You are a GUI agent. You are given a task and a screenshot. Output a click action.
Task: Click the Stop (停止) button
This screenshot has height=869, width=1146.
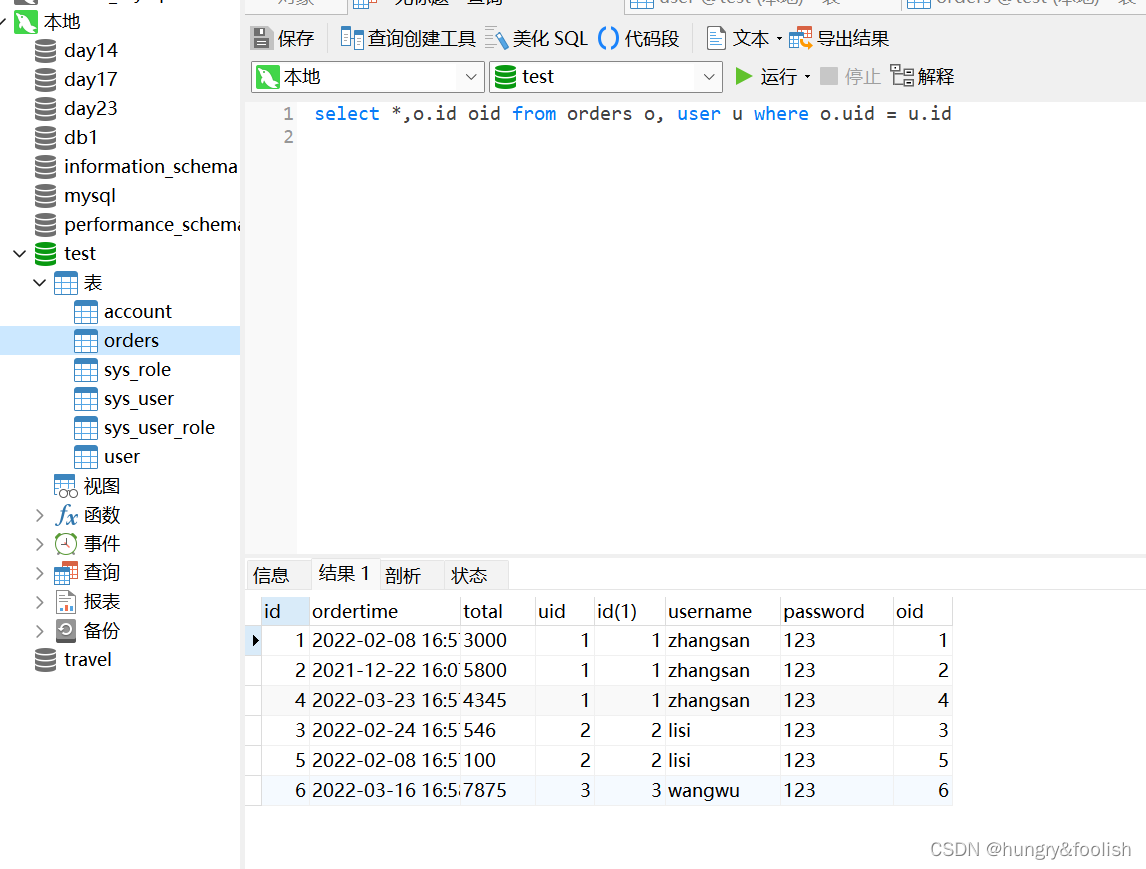coord(850,76)
